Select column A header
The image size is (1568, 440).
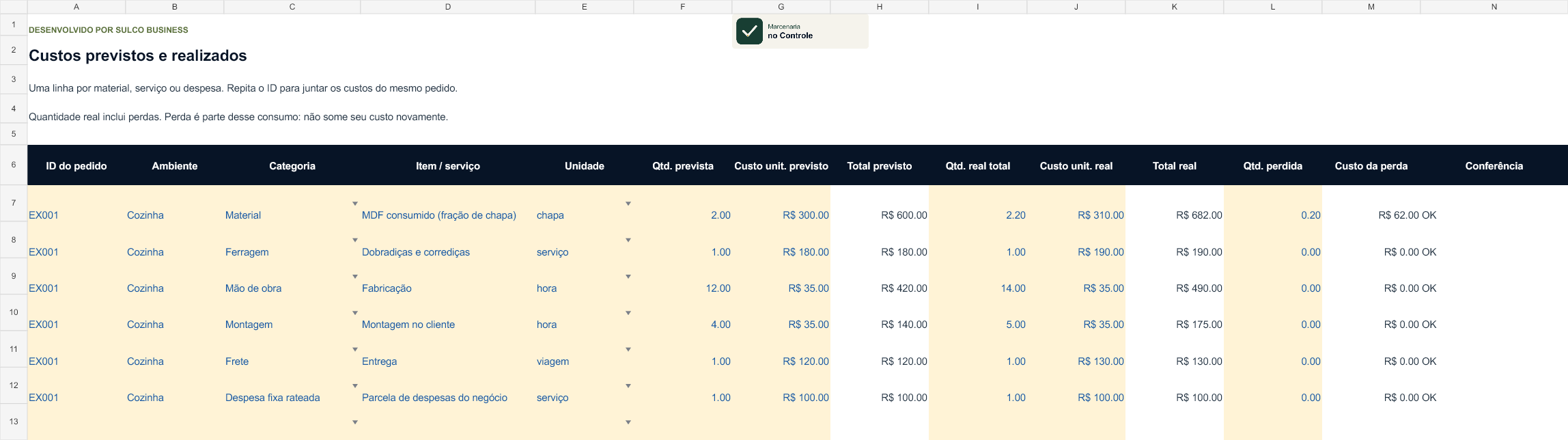(x=76, y=7)
